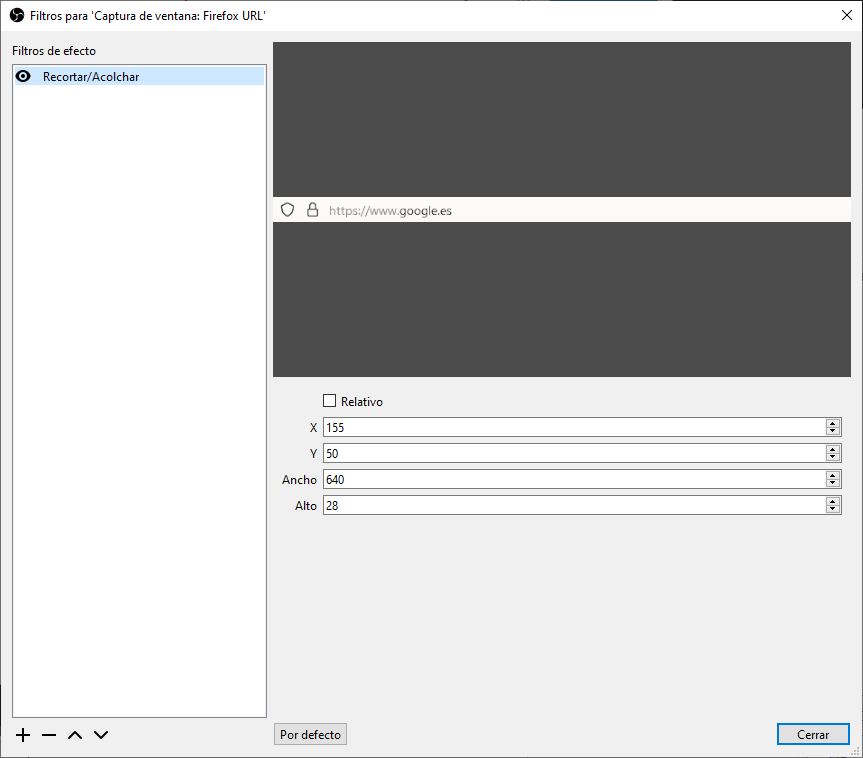Decrement the Alto value using its spinner
This screenshot has height=758, width=863.
(832, 509)
